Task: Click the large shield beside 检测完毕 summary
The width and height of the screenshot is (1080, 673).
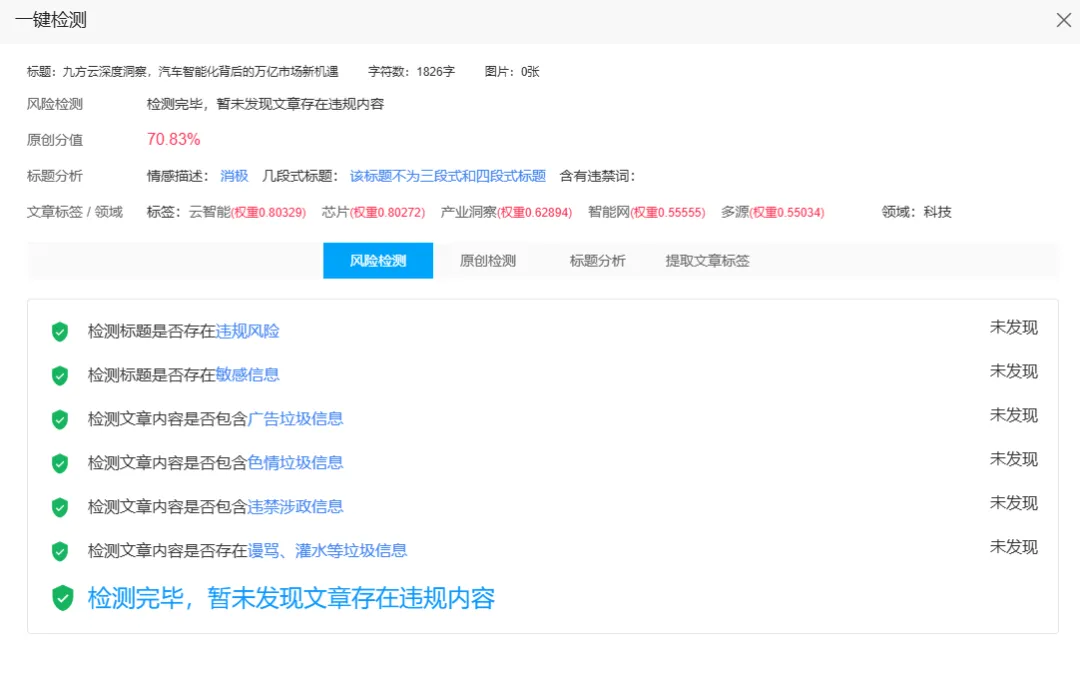Action: point(62,598)
